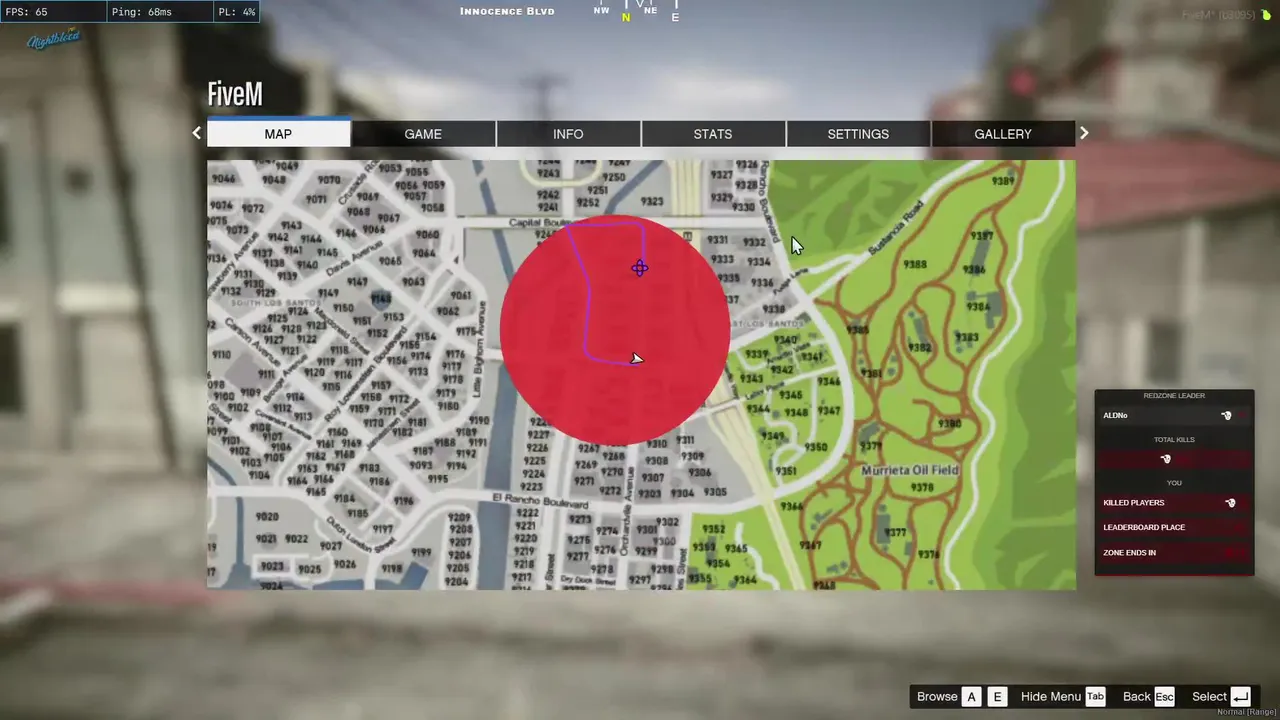Switch to the GAME tab
Image resolution: width=1280 pixels, height=720 pixels.
(x=423, y=134)
